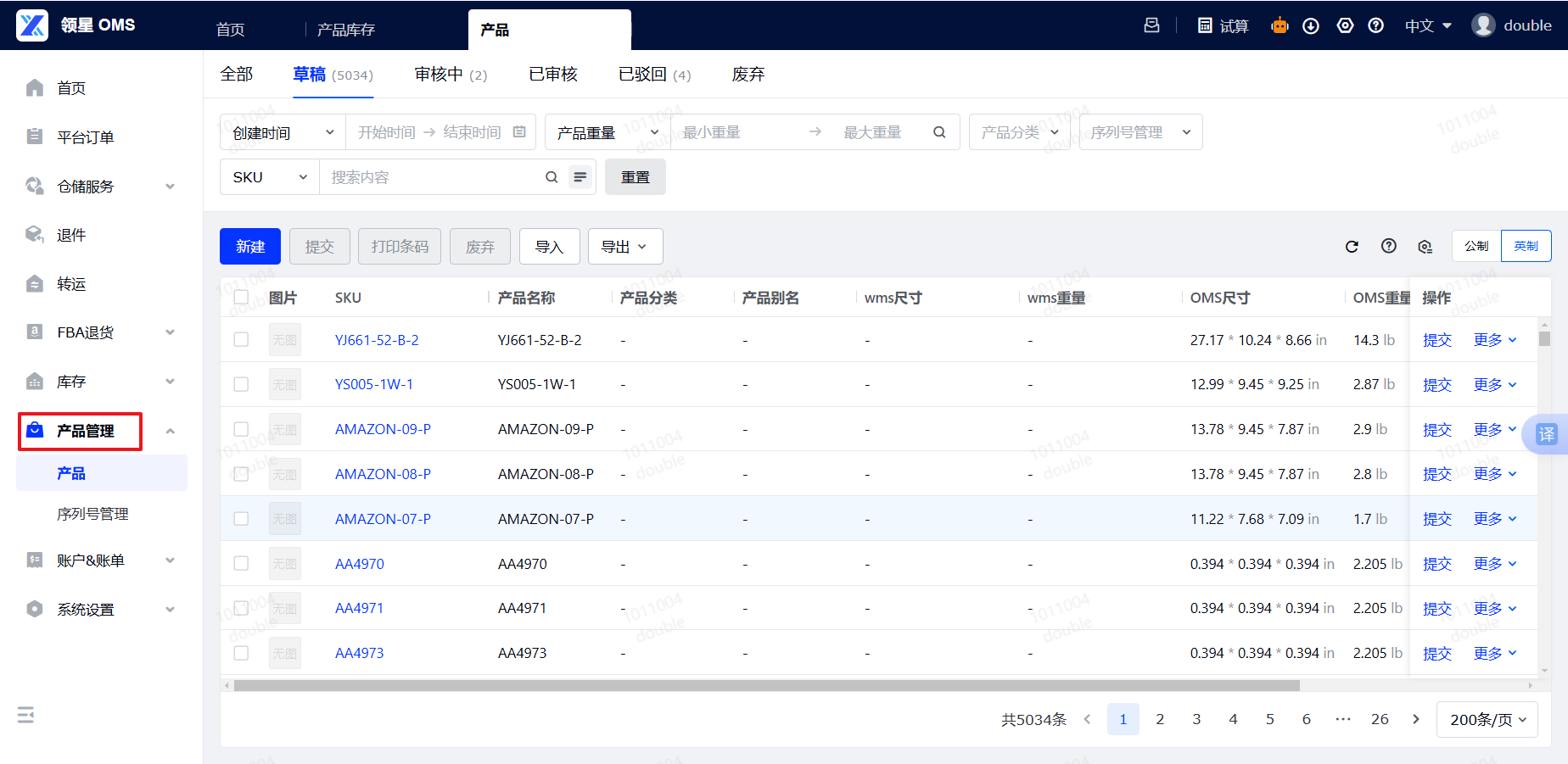Screen dimensions: 1568x764
Task: Click the blue 新建 button
Action: click(250, 247)
